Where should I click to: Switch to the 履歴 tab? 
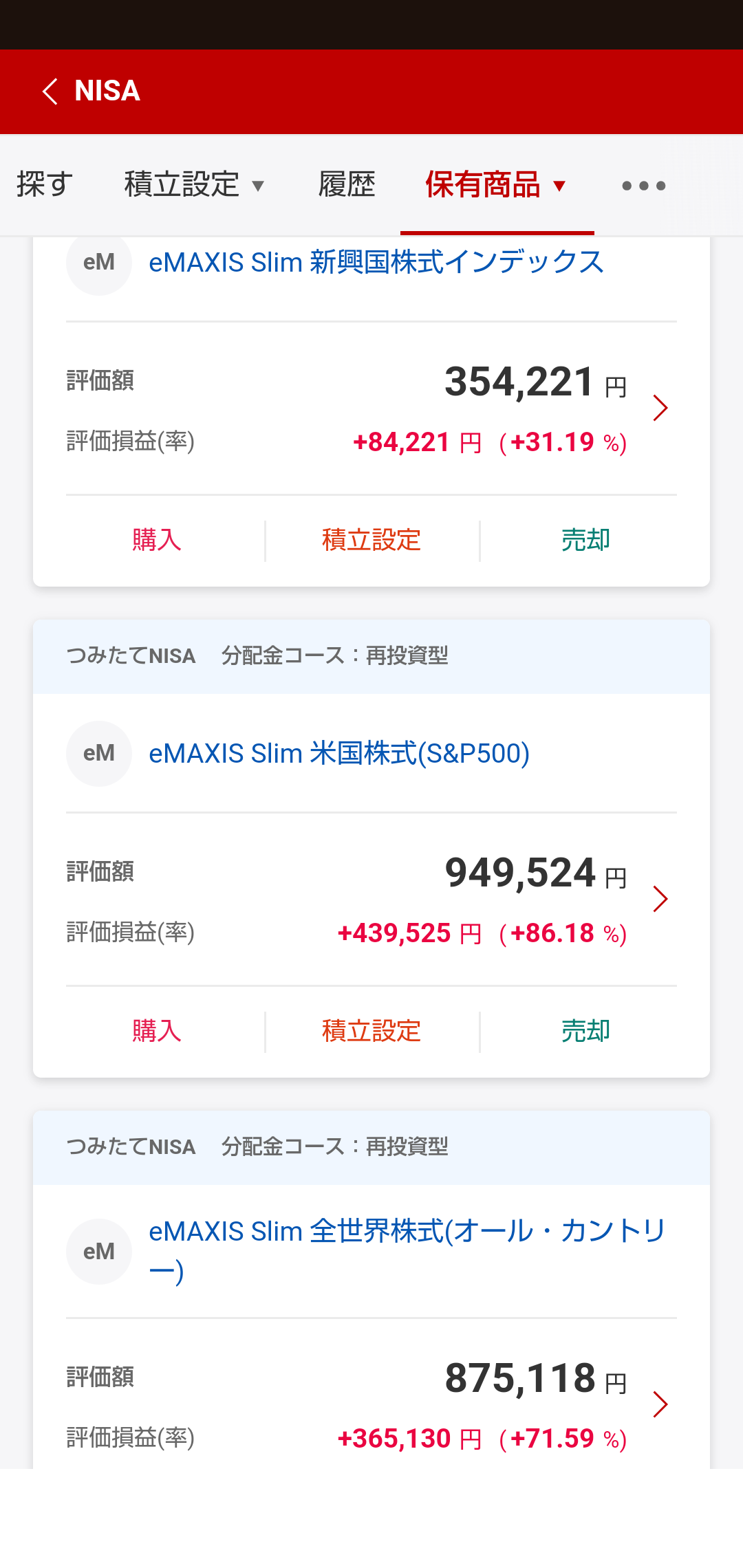click(347, 185)
